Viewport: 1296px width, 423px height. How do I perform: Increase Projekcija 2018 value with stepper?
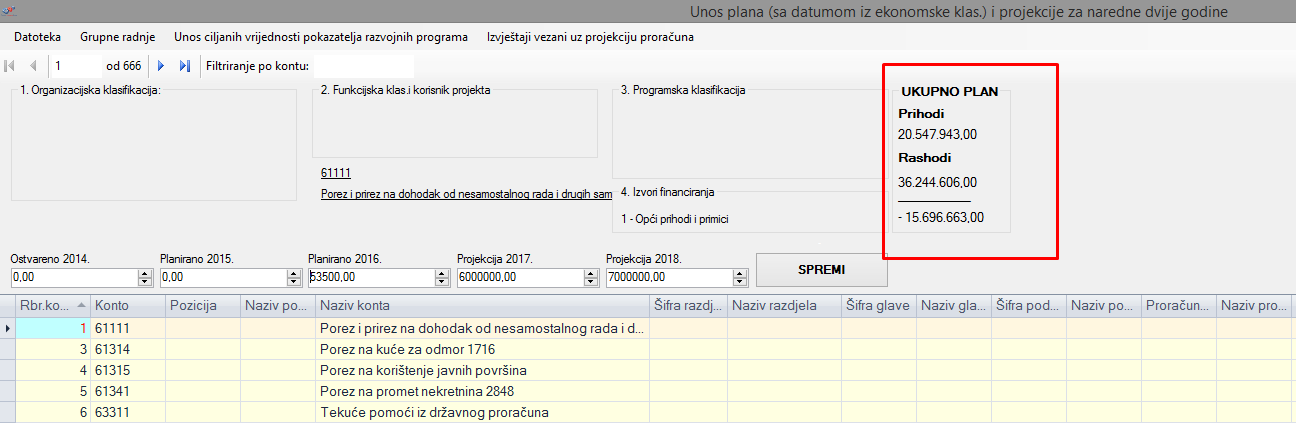click(x=739, y=273)
